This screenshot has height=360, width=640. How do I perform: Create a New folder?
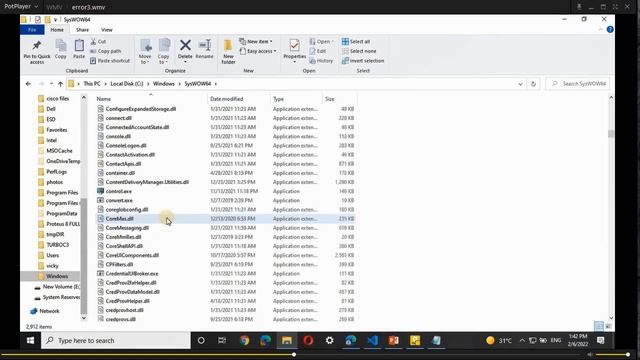[x=228, y=51]
